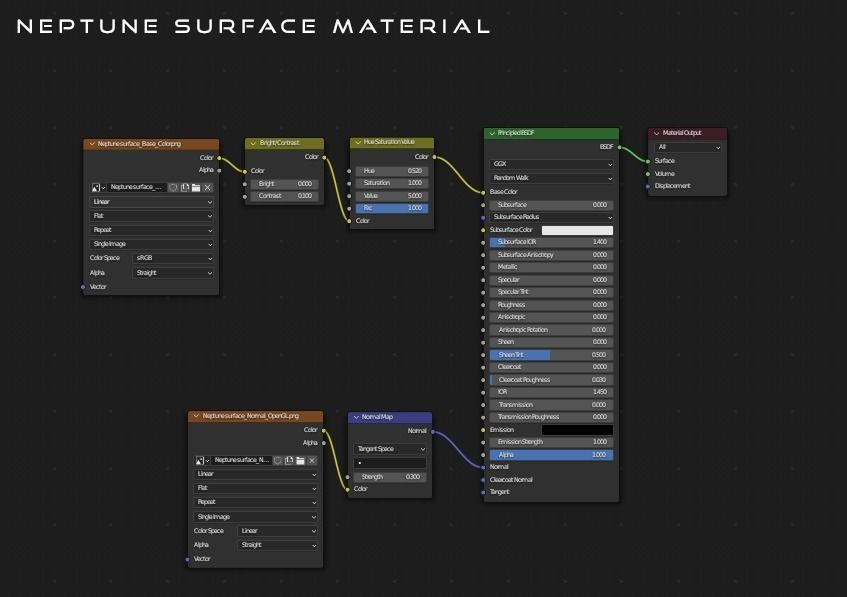The height and width of the screenshot is (597, 847).
Task: Click UV map field in Normal Map node
Action: 390,463
